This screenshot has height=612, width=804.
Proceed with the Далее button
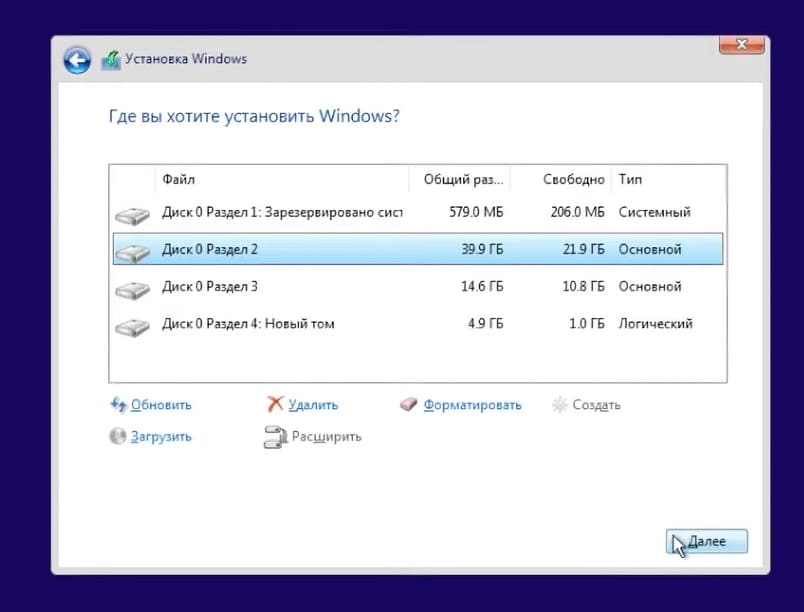pyautogui.click(x=707, y=541)
